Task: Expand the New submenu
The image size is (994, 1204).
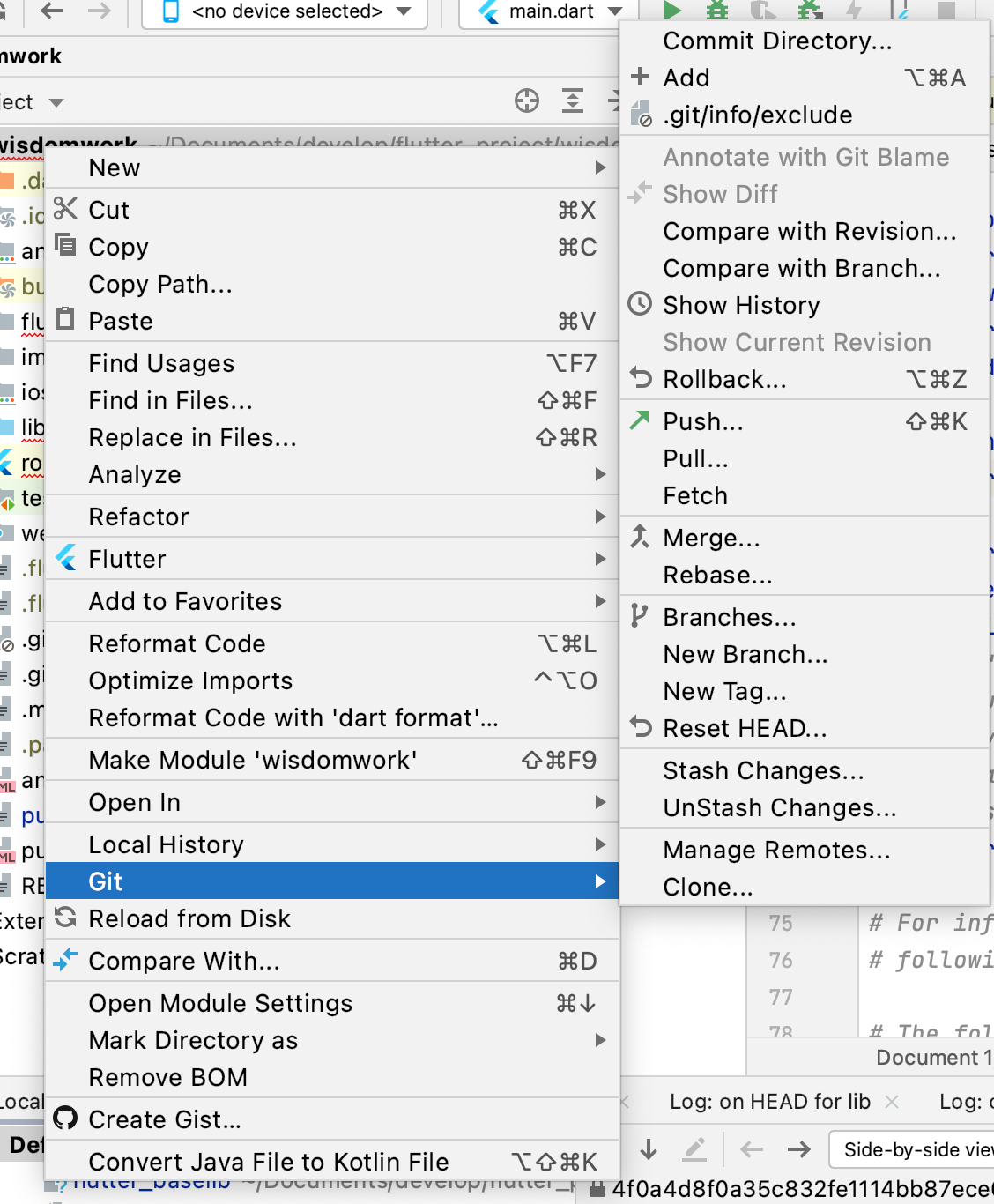Action: tap(331, 167)
